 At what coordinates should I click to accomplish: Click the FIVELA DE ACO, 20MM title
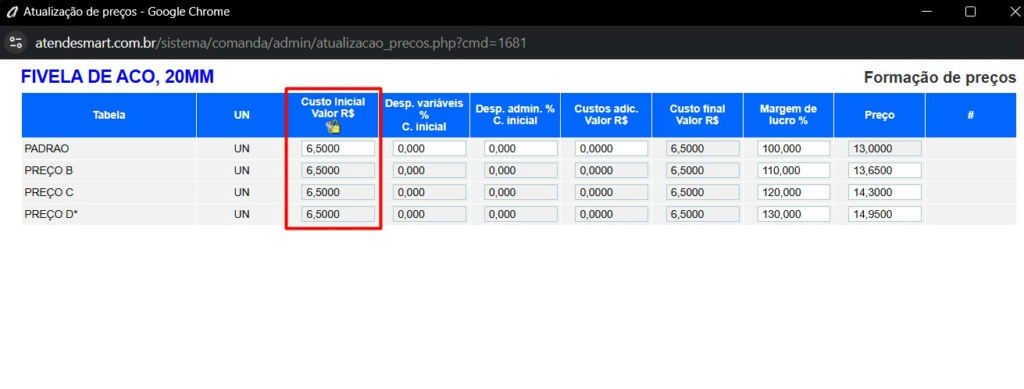point(118,77)
